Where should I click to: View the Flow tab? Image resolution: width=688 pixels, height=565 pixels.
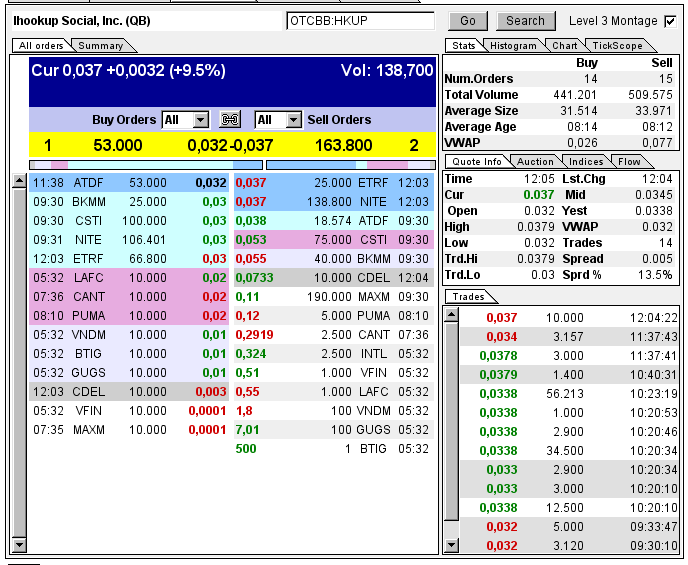tap(629, 162)
